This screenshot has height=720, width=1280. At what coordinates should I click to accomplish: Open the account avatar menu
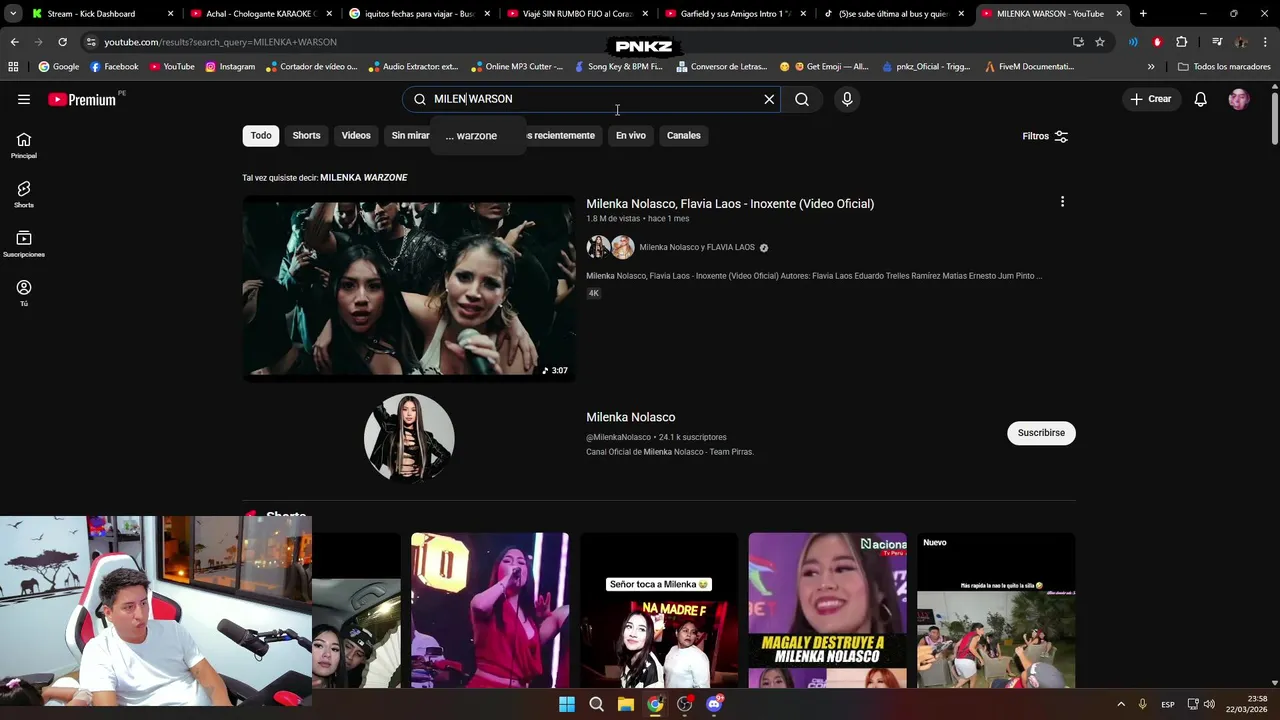click(1239, 99)
